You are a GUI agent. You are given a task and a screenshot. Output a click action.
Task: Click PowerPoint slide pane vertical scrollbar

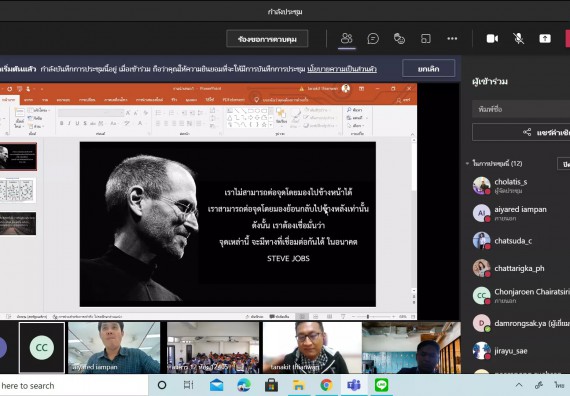(413, 215)
